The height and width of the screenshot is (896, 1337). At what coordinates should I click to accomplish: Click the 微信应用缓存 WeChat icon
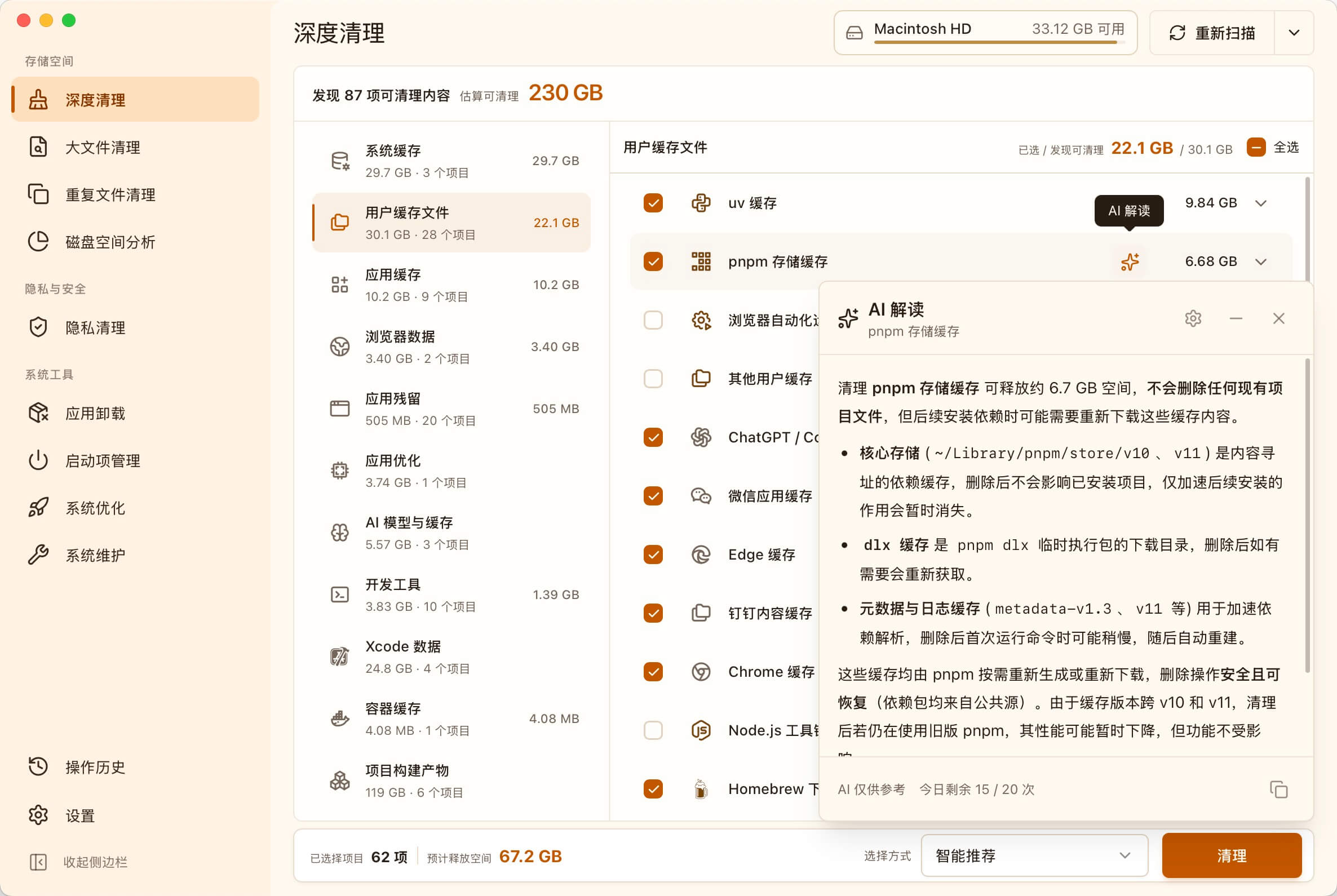[701, 495]
